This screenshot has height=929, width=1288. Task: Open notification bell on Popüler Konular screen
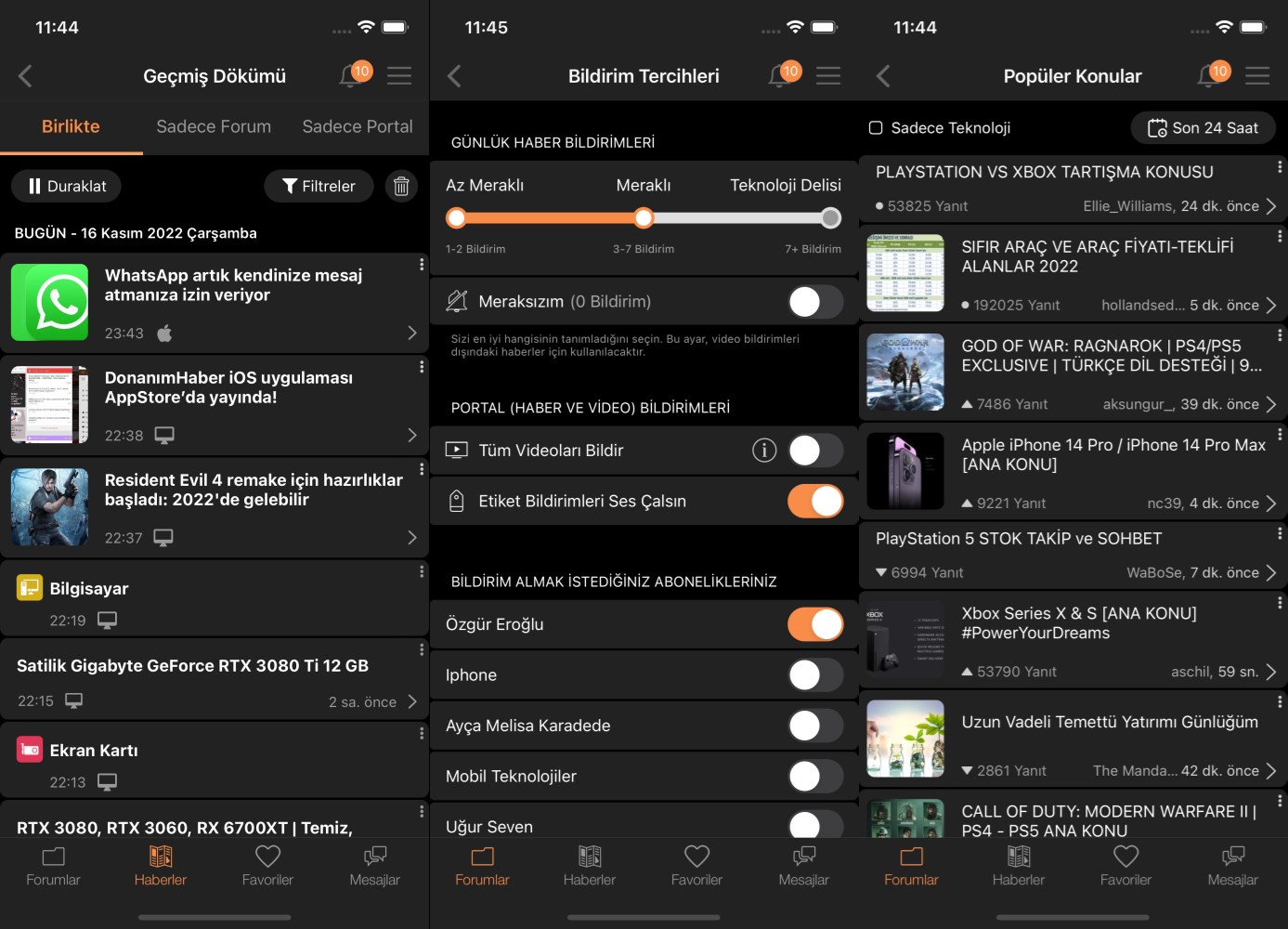coord(1213,74)
